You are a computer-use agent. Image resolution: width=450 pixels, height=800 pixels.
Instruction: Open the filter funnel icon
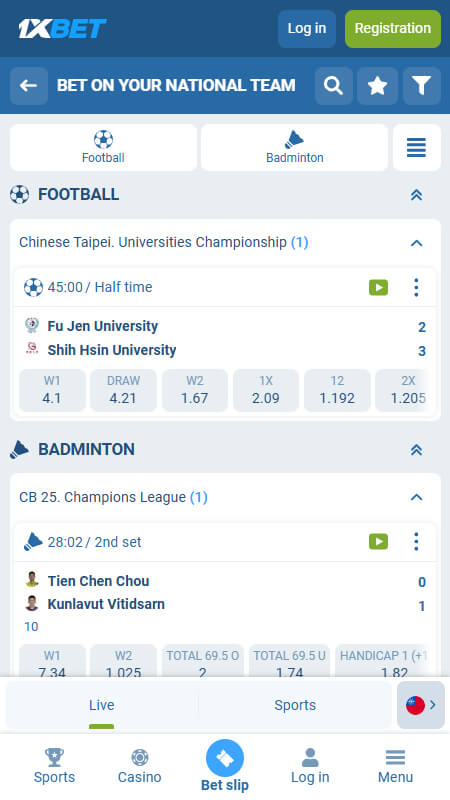point(422,86)
